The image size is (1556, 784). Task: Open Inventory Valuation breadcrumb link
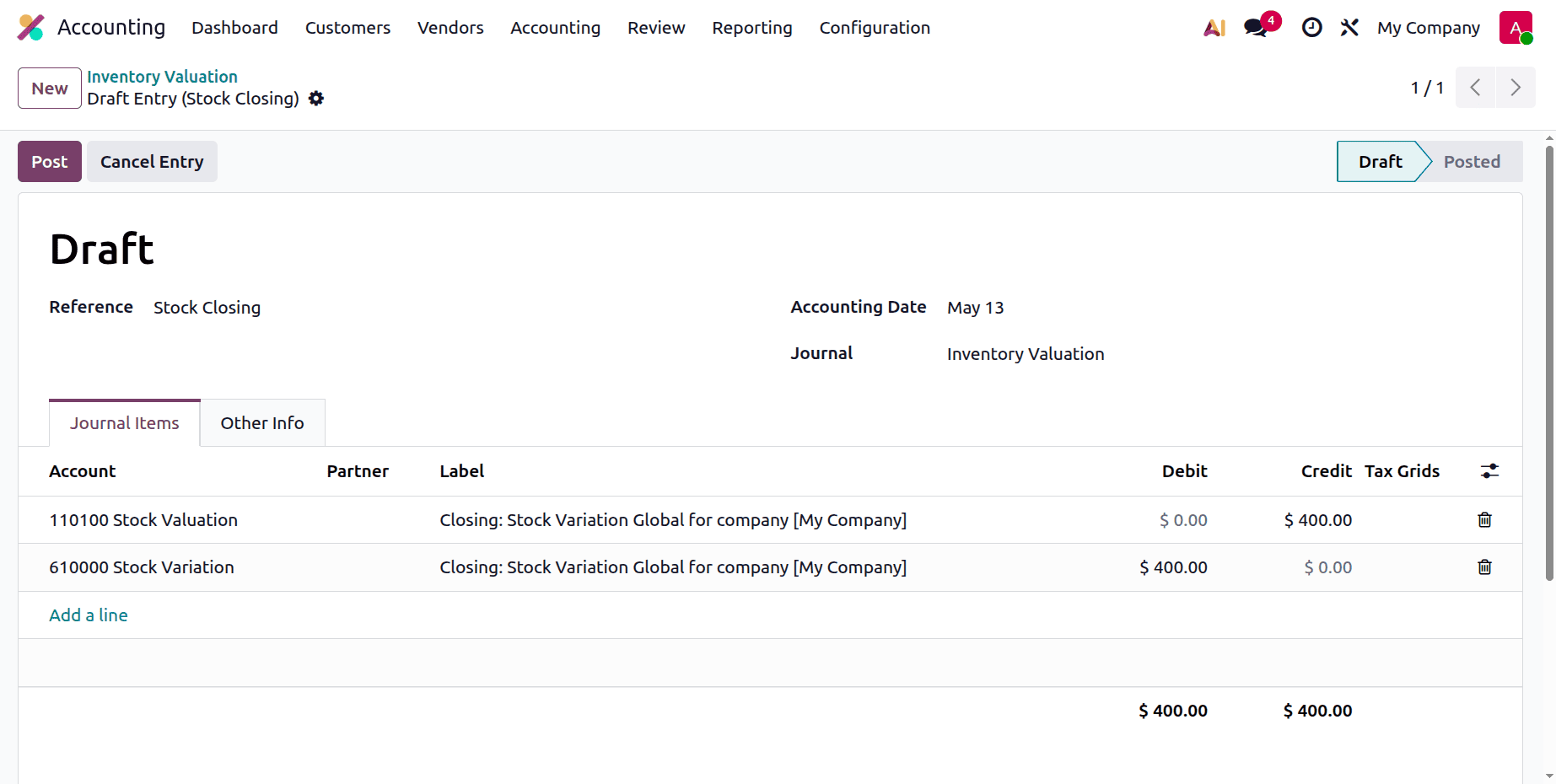point(162,77)
